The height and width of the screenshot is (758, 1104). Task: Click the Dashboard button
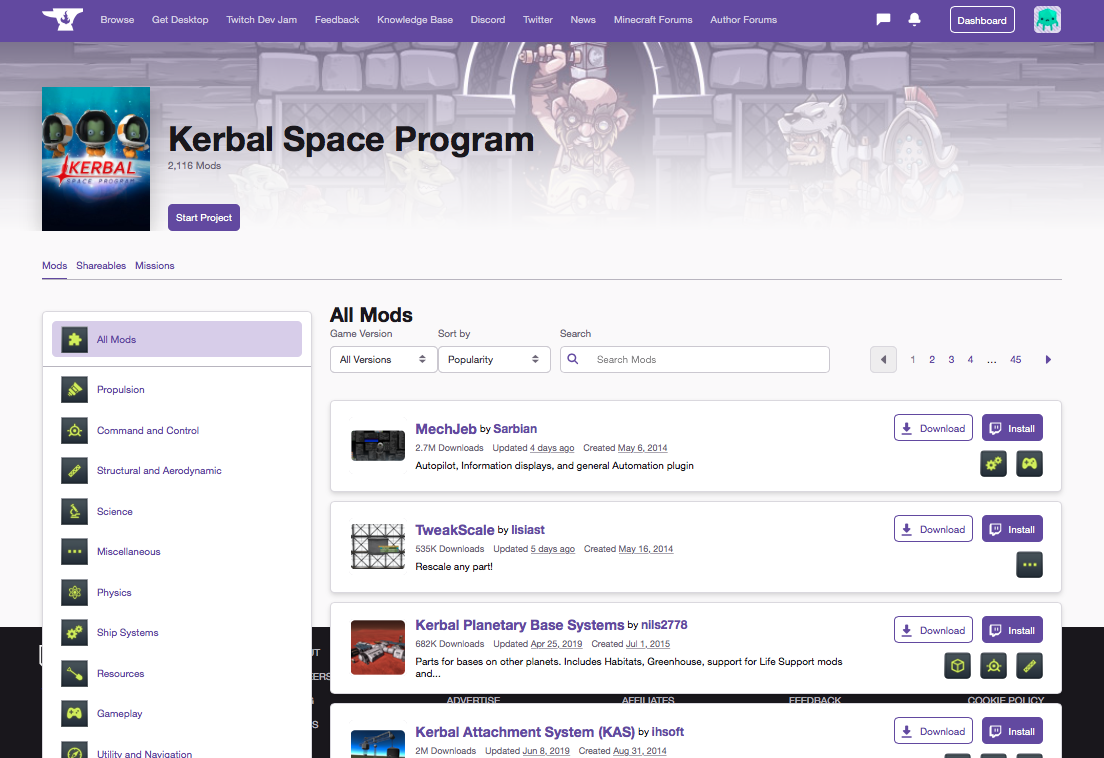[982, 20]
